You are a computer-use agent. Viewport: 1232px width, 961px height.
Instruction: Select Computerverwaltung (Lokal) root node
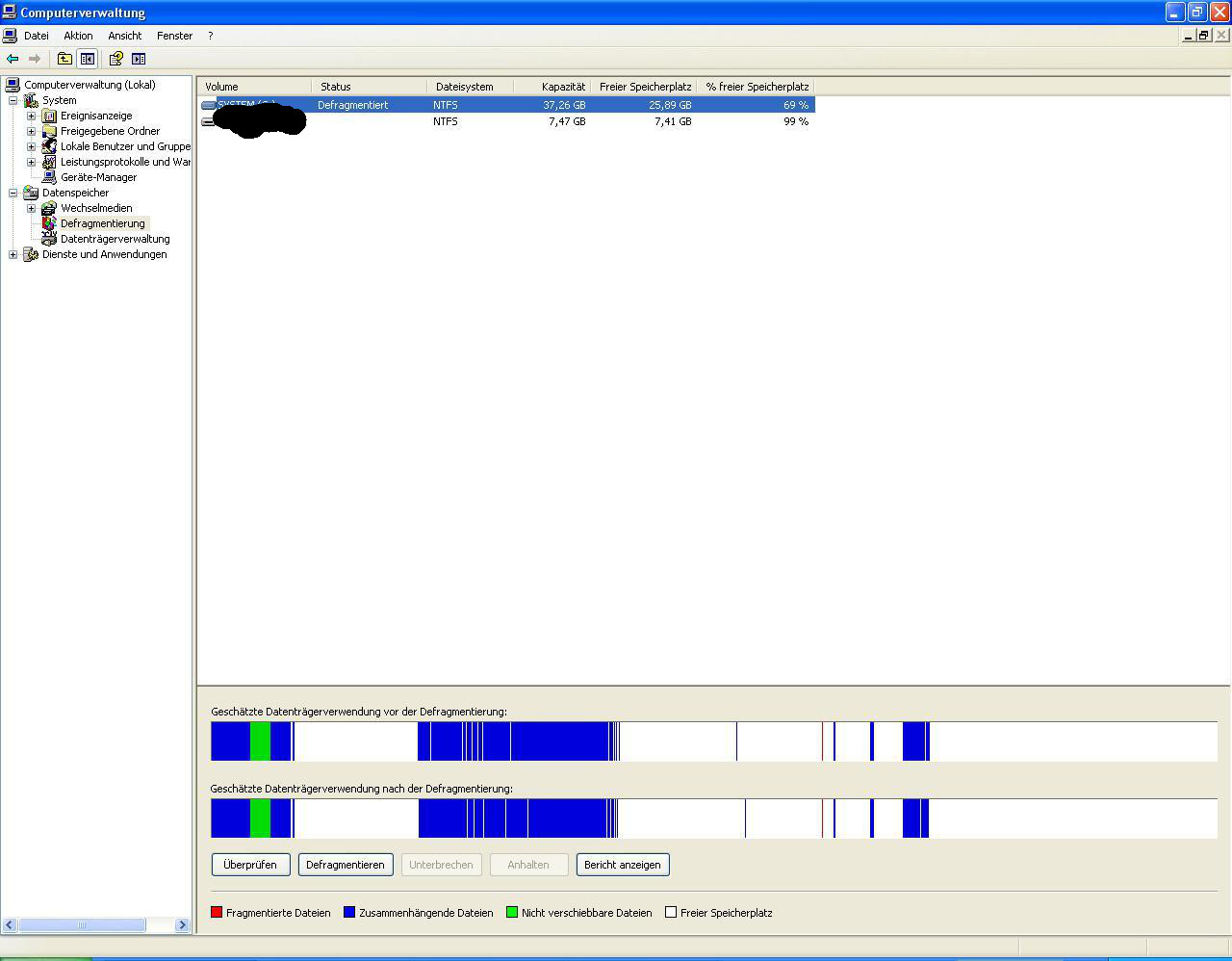(x=90, y=85)
